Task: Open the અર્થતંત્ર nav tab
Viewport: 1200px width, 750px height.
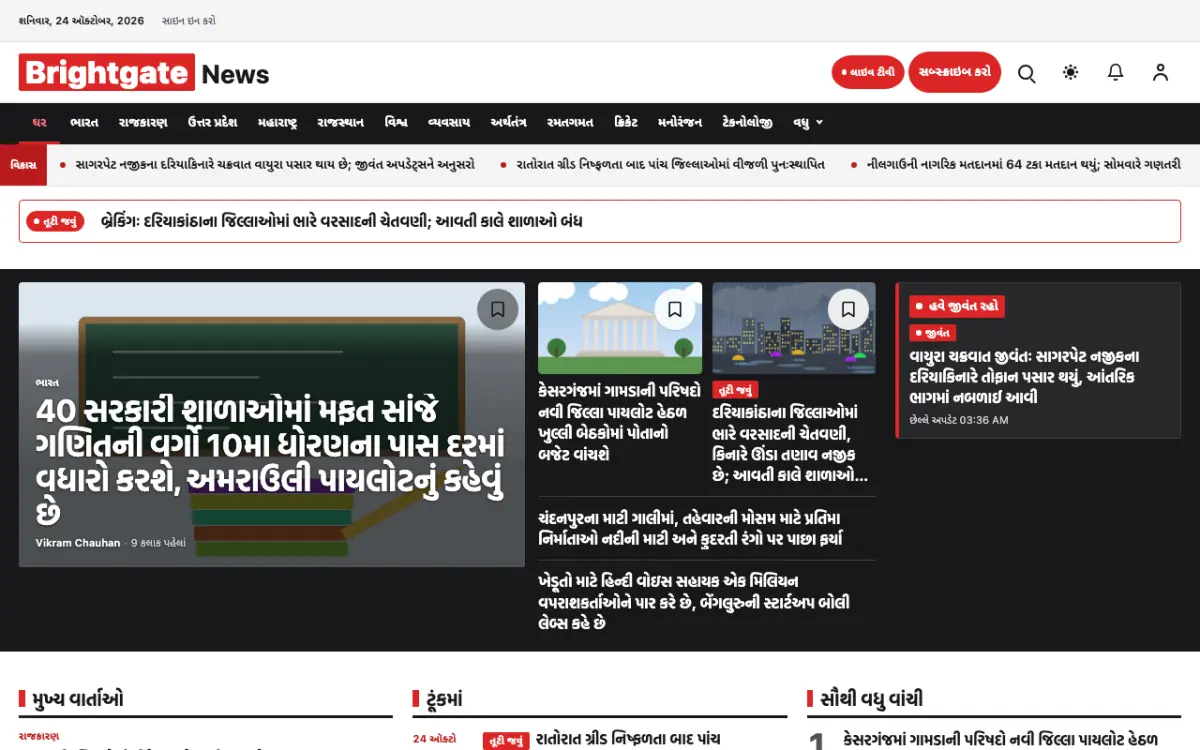Action: (508, 122)
